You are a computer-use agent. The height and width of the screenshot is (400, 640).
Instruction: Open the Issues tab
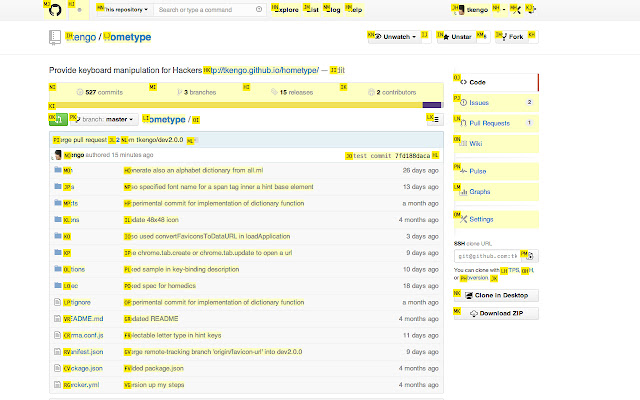point(496,103)
